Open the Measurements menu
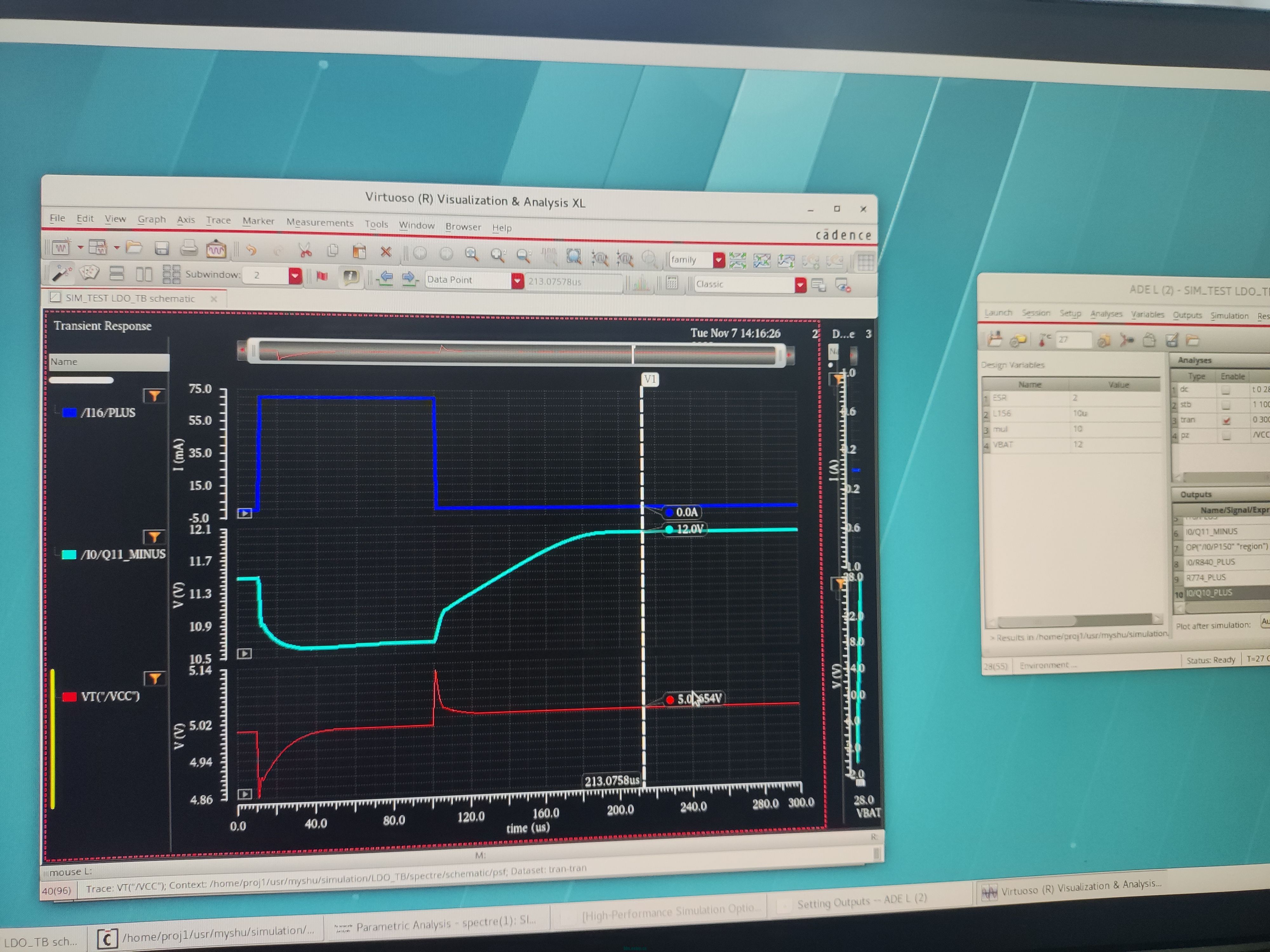The width and height of the screenshot is (1270, 952). tap(320, 223)
